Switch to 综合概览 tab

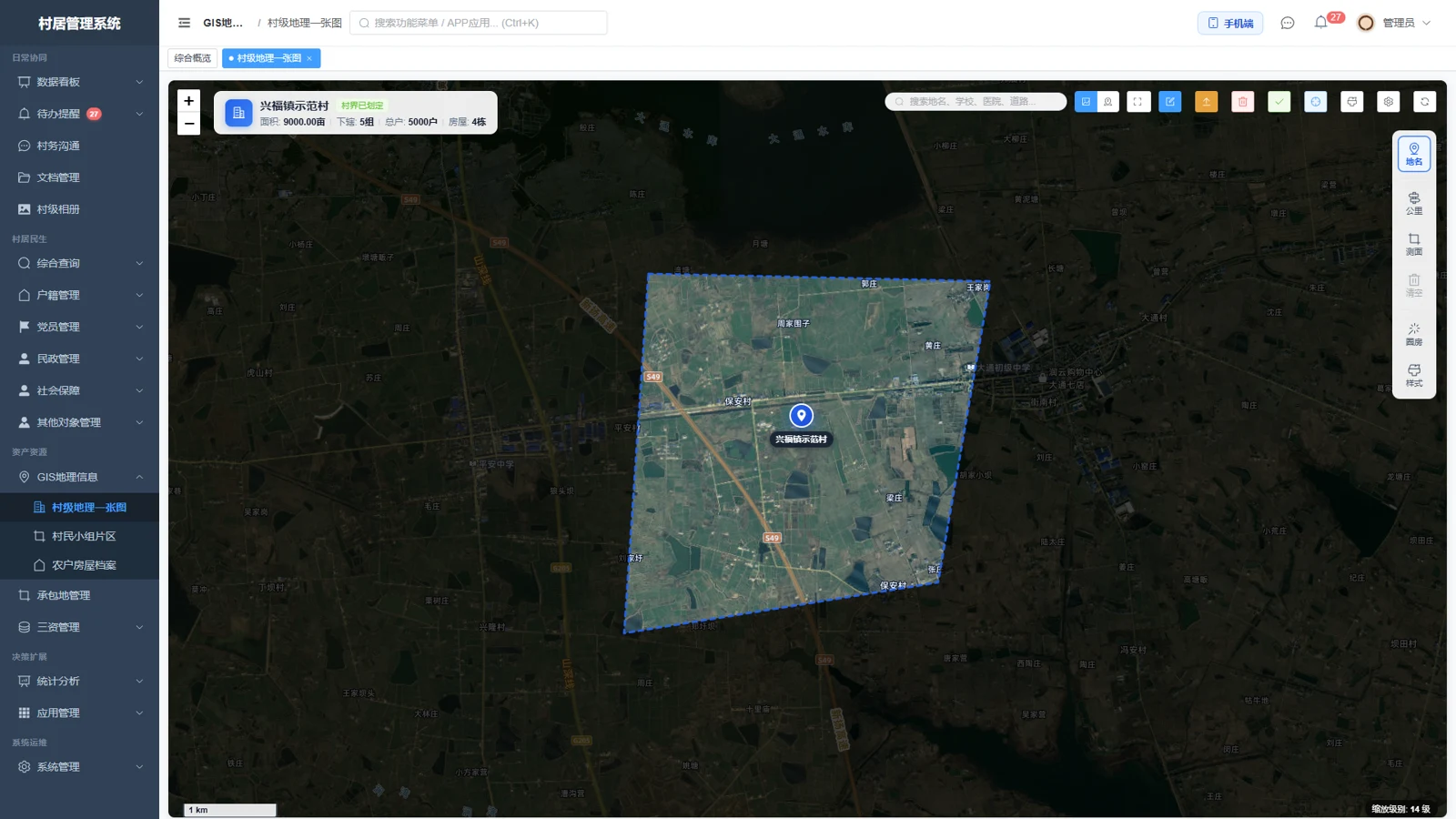click(x=193, y=58)
